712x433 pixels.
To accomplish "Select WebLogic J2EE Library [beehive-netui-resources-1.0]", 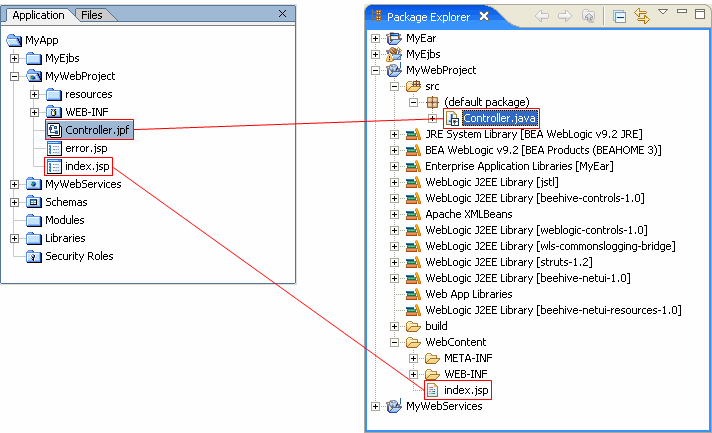I will pyautogui.click(x=553, y=310).
